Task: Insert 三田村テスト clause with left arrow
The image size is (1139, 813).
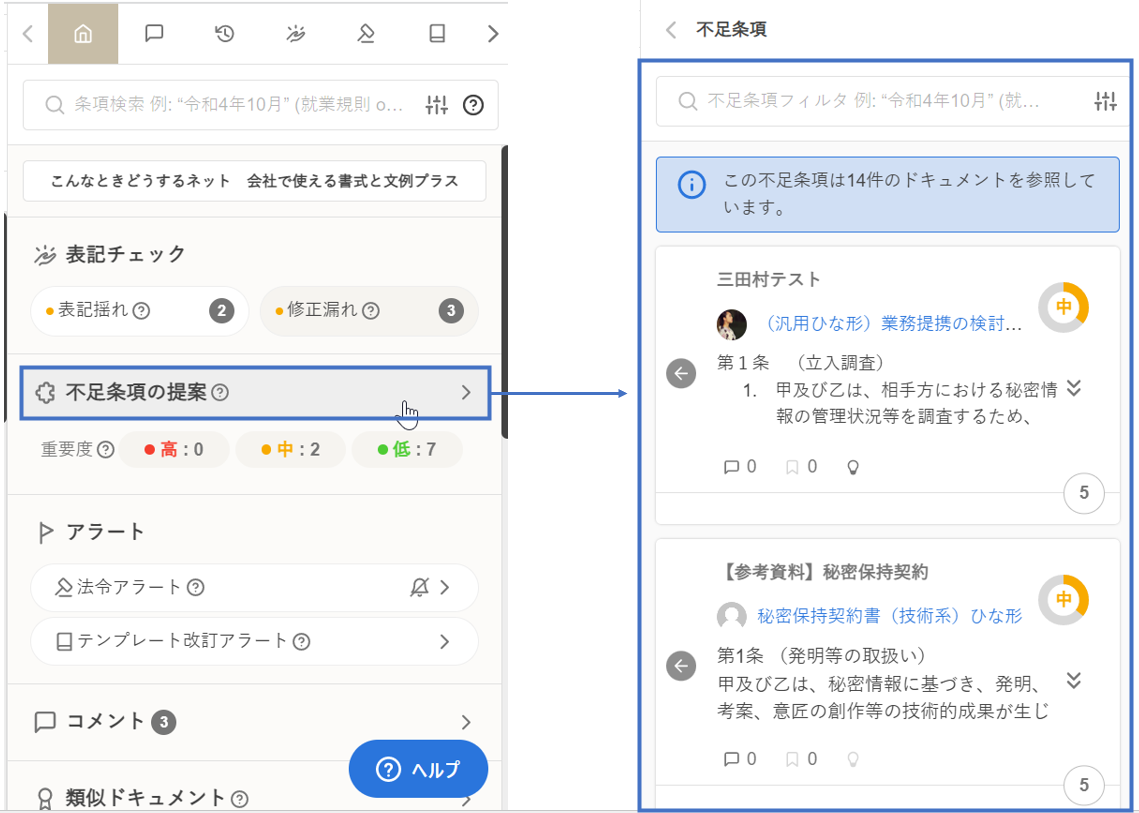Action: 681,374
